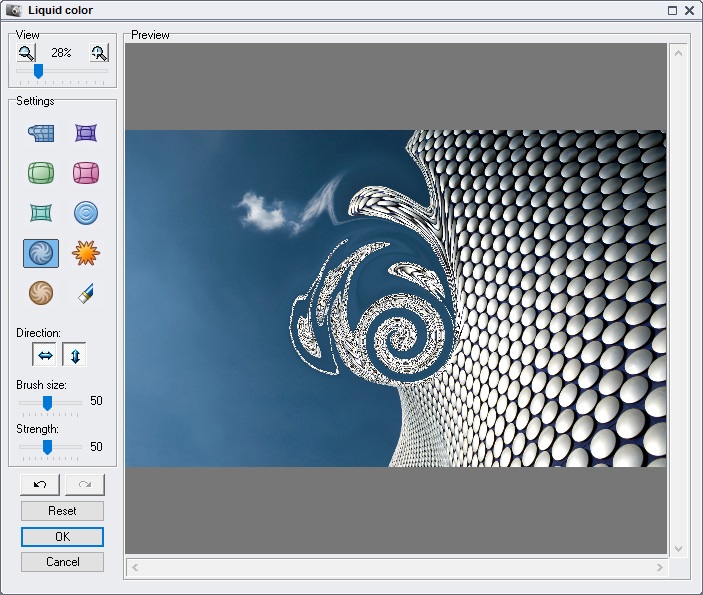Click the Cancel button
The height and width of the screenshot is (595, 703).
point(62,562)
